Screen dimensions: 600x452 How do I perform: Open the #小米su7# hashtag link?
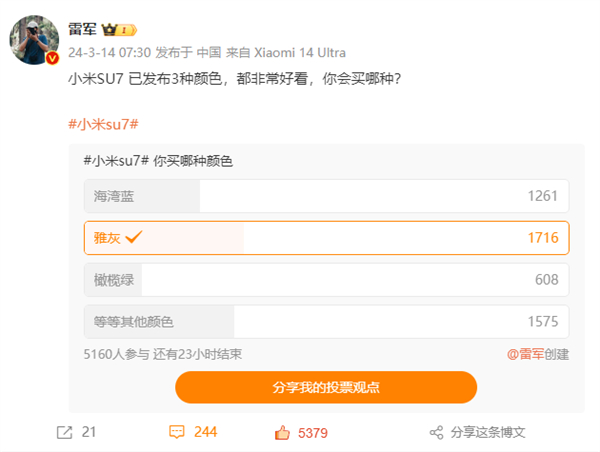tap(101, 123)
